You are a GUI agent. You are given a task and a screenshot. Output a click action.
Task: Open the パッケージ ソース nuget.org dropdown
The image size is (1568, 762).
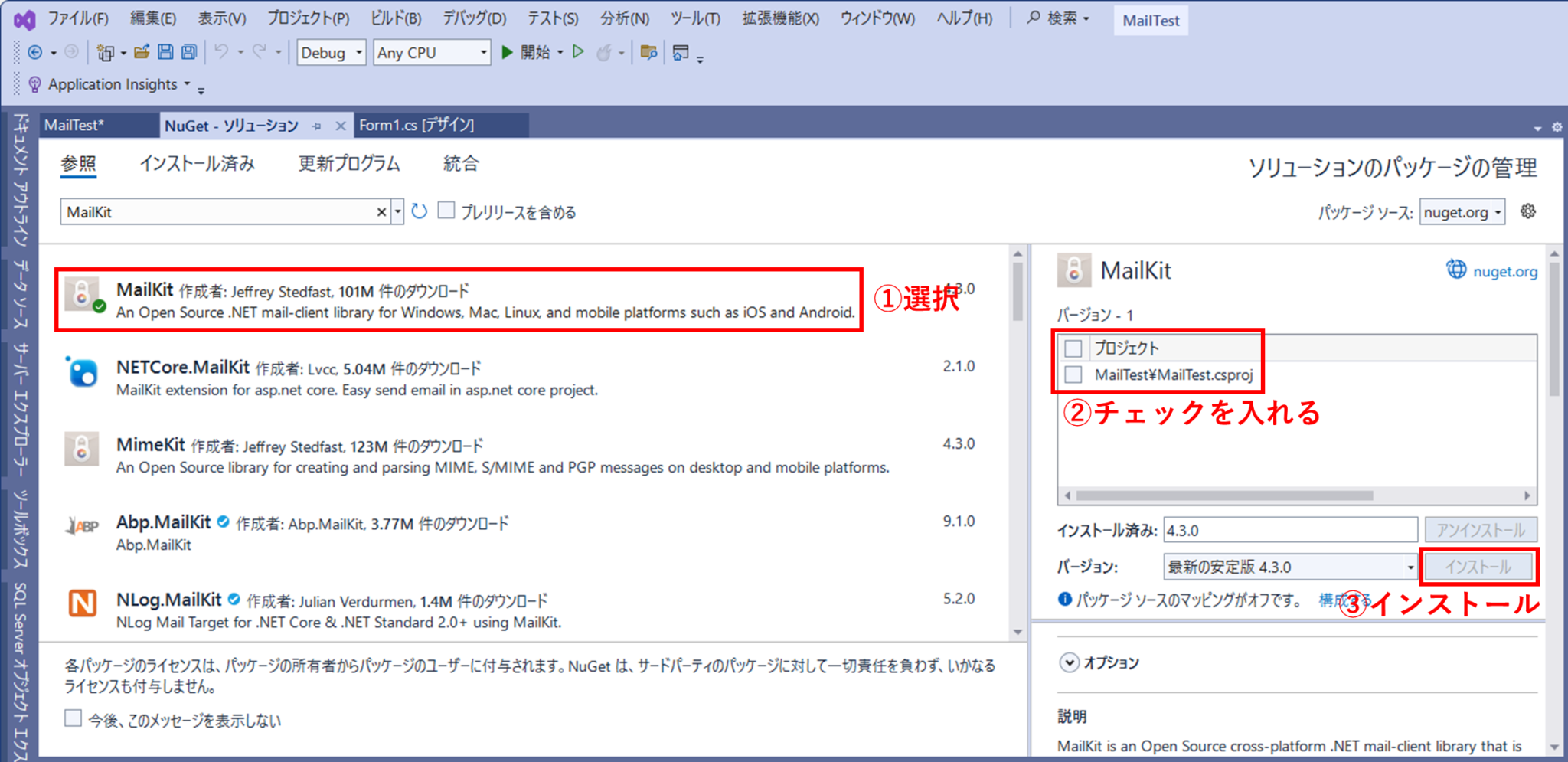click(1462, 212)
